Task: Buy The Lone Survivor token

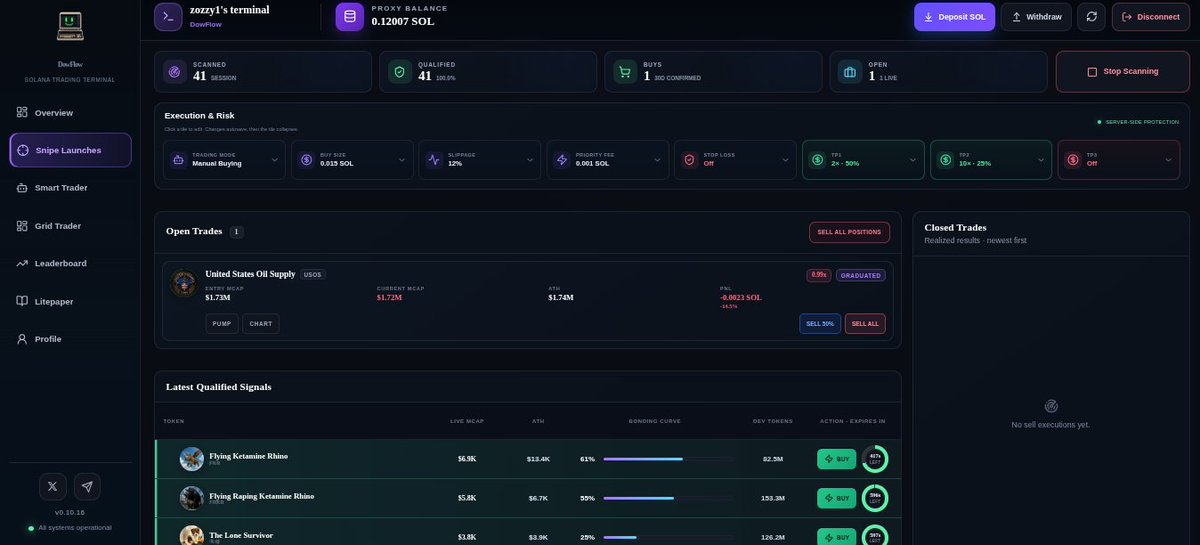Action: tap(837, 537)
